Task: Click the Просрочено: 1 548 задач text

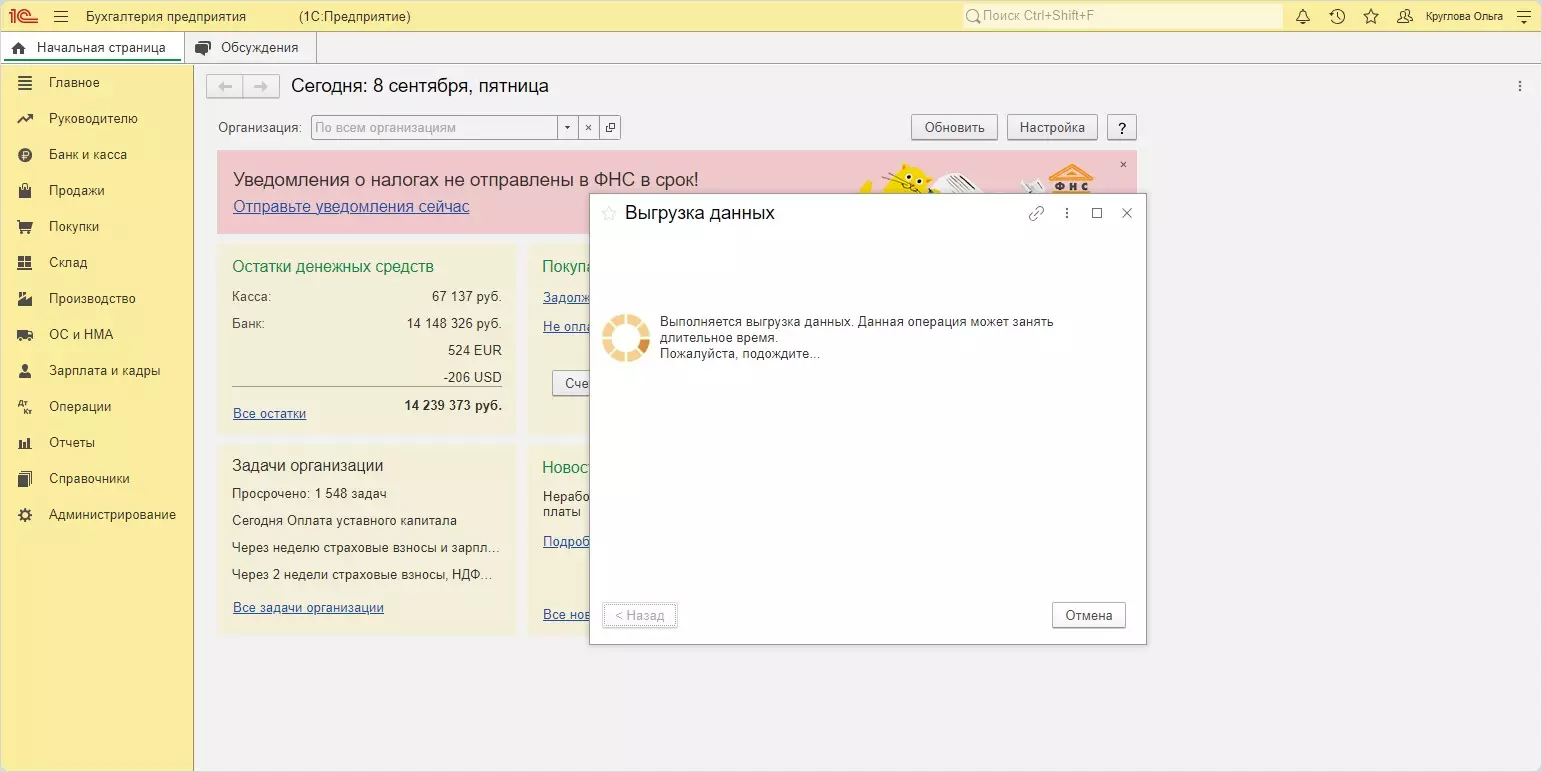Action: click(x=309, y=494)
